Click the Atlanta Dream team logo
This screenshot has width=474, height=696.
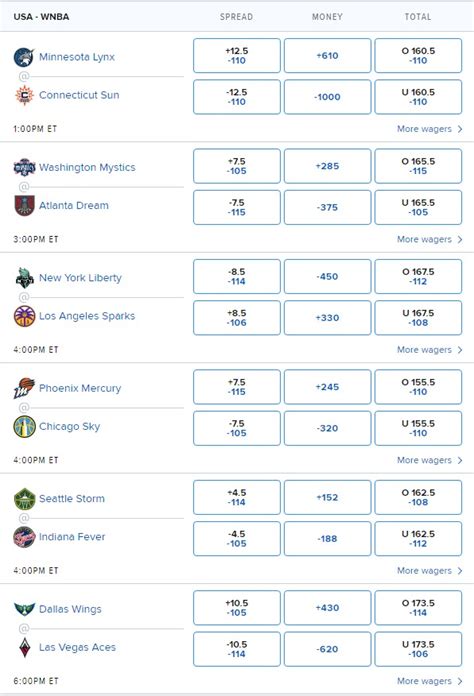click(24, 206)
